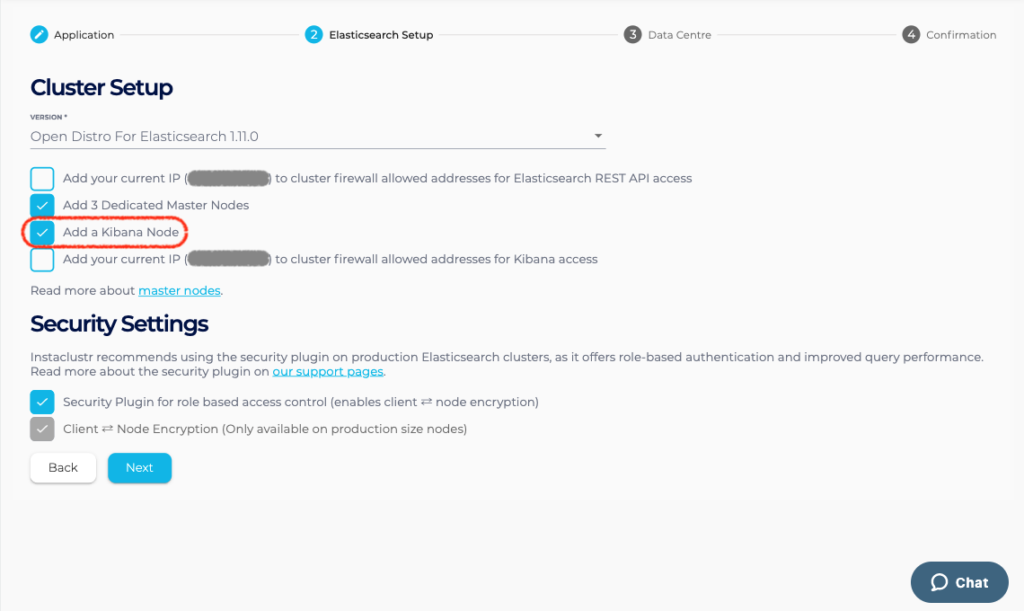
Task: Open the master nodes link
Action: [x=179, y=291]
